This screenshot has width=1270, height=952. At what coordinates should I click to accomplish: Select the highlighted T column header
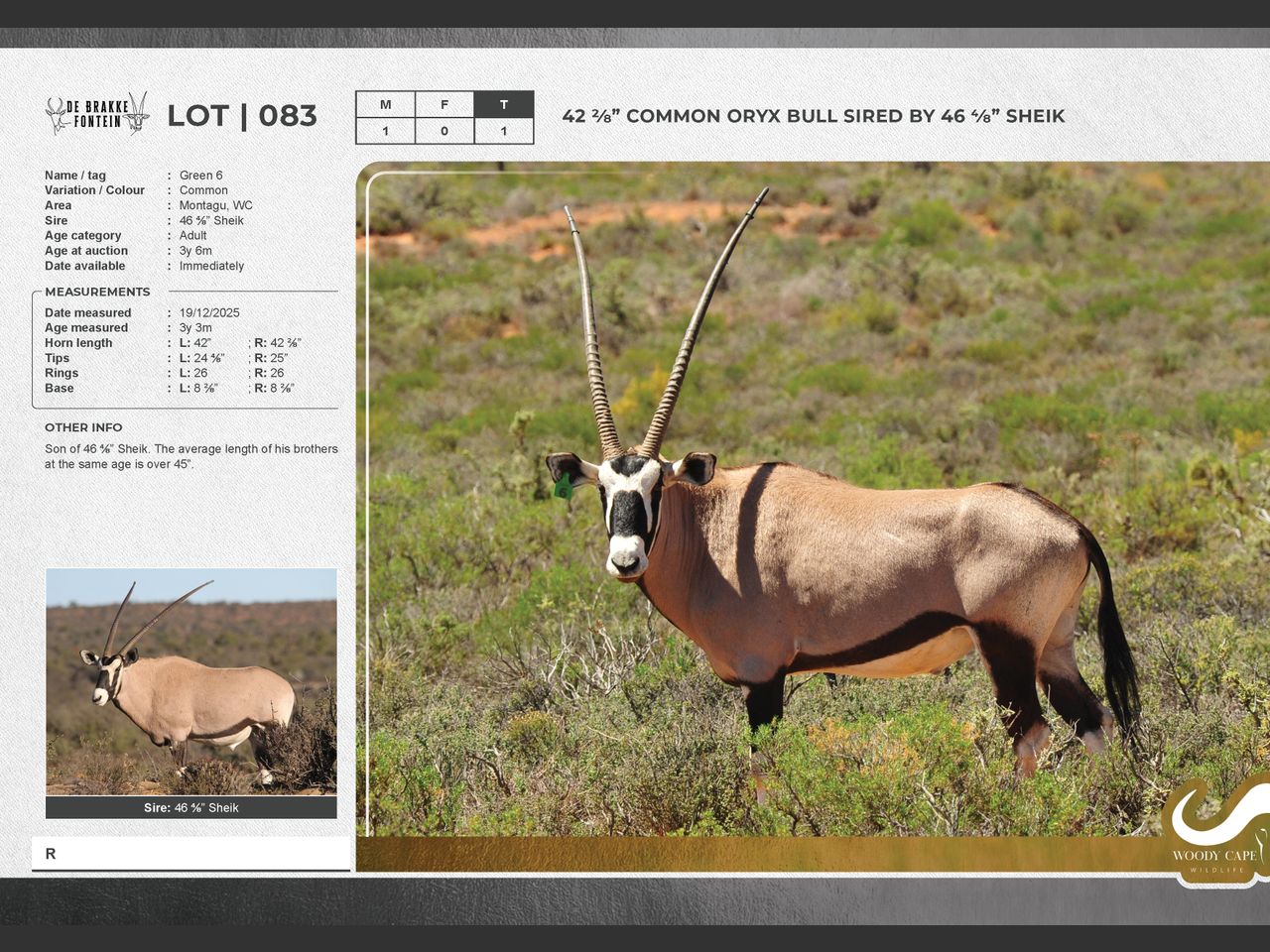(503, 105)
